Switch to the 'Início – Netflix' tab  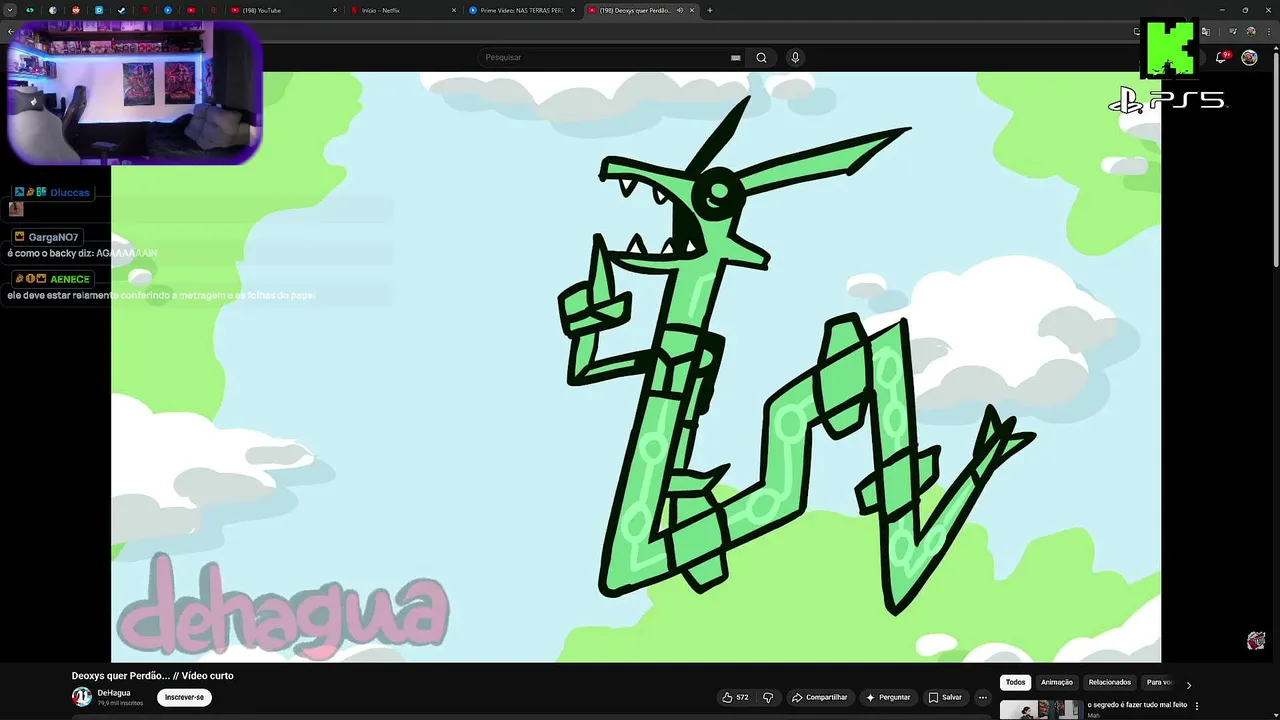tap(405, 10)
